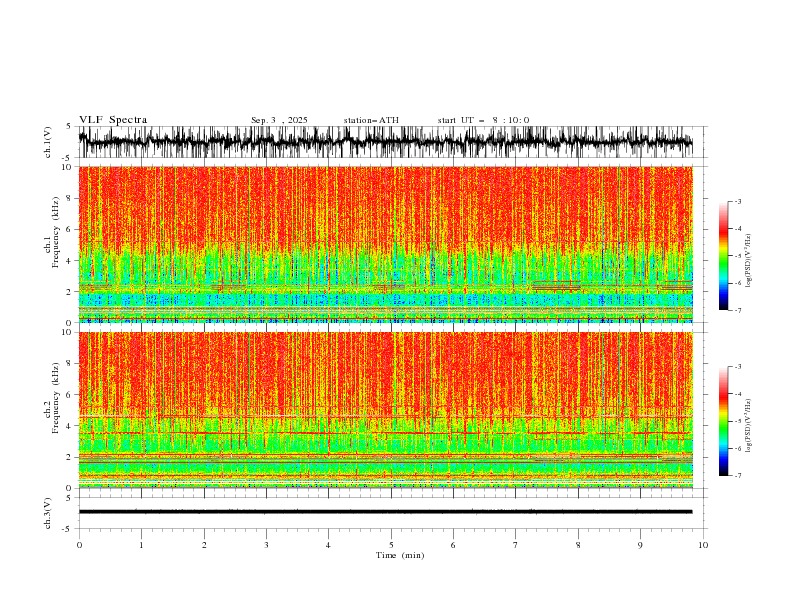Click the 10 minute tick label
792x612 pixels.
(x=703, y=545)
